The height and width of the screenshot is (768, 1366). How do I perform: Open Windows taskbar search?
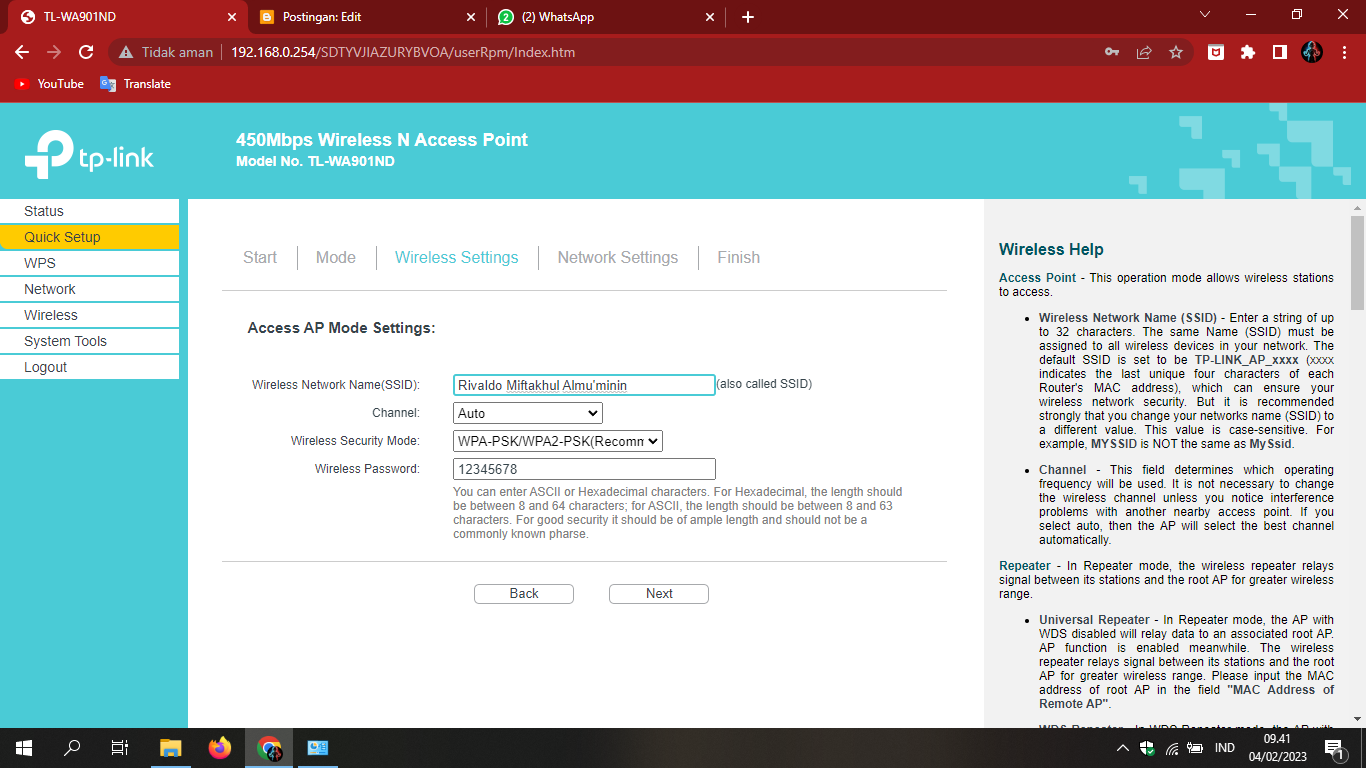click(72, 748)
